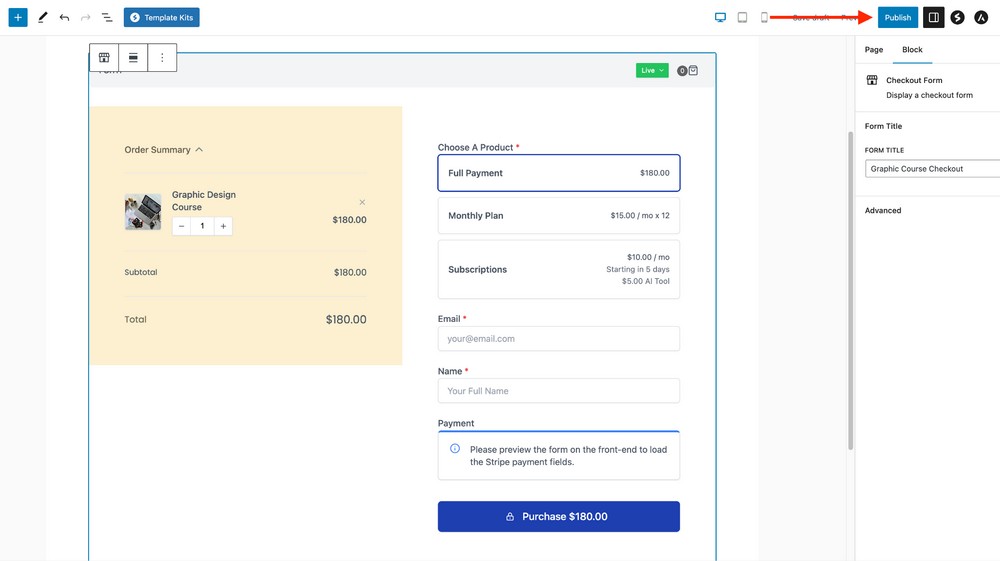1000x561 pixels.
Task: Open the SureCart panel icon
Action: tap(957, 17)
